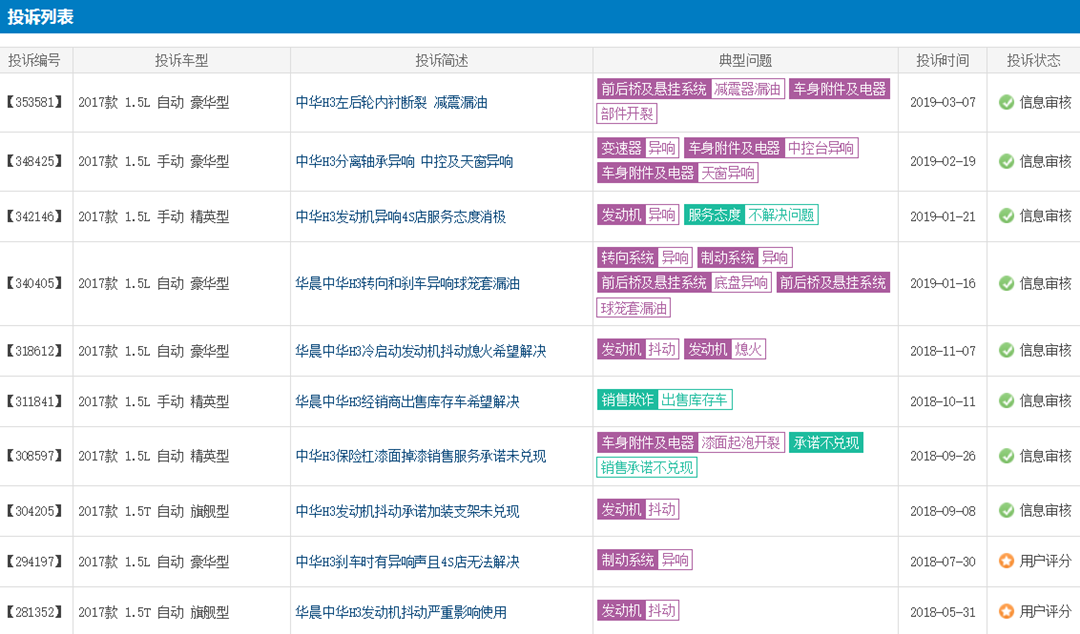Open complaint 中华H3左后轮内衬断裂 减震漏油
Image resolution: width=1080 pixels, height=634 pixels.
(391, 102)
